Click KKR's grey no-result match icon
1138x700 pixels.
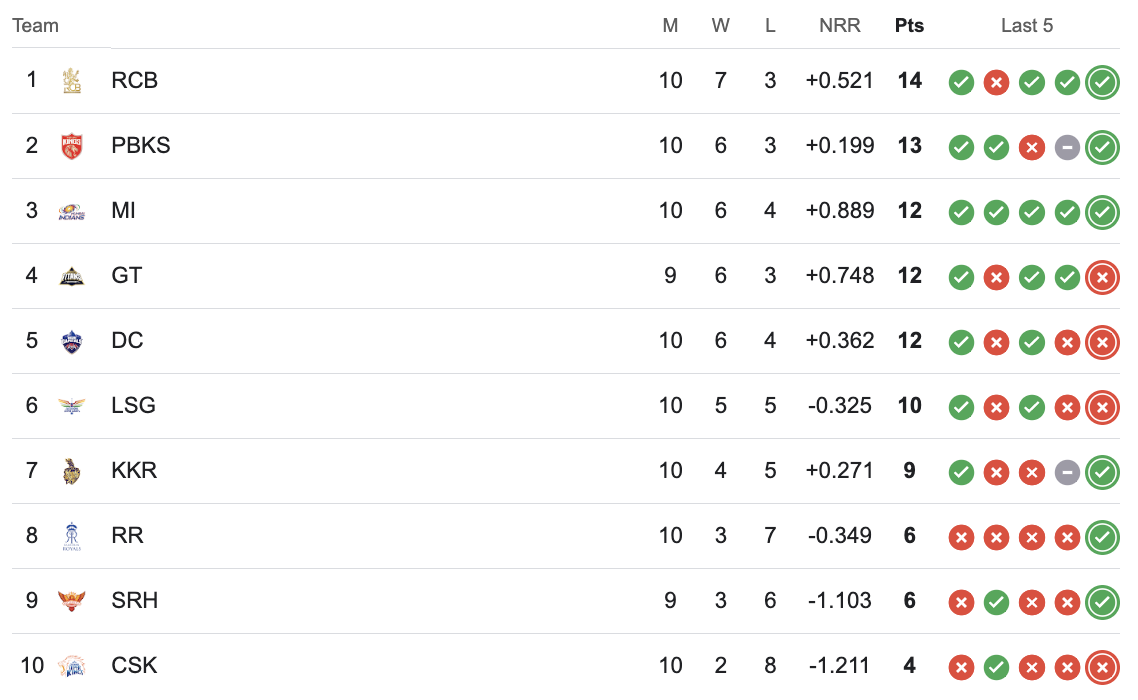(1067, 473)
